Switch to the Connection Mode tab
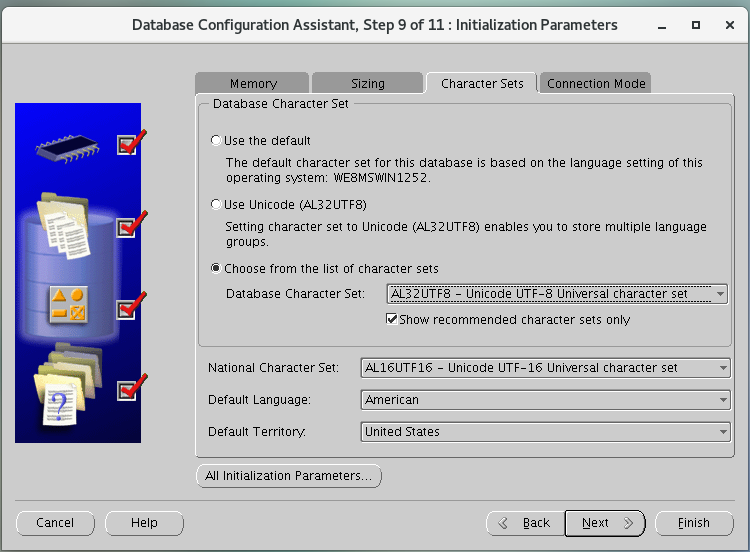The width and height of the screenshot is (750, 552). 596,83
